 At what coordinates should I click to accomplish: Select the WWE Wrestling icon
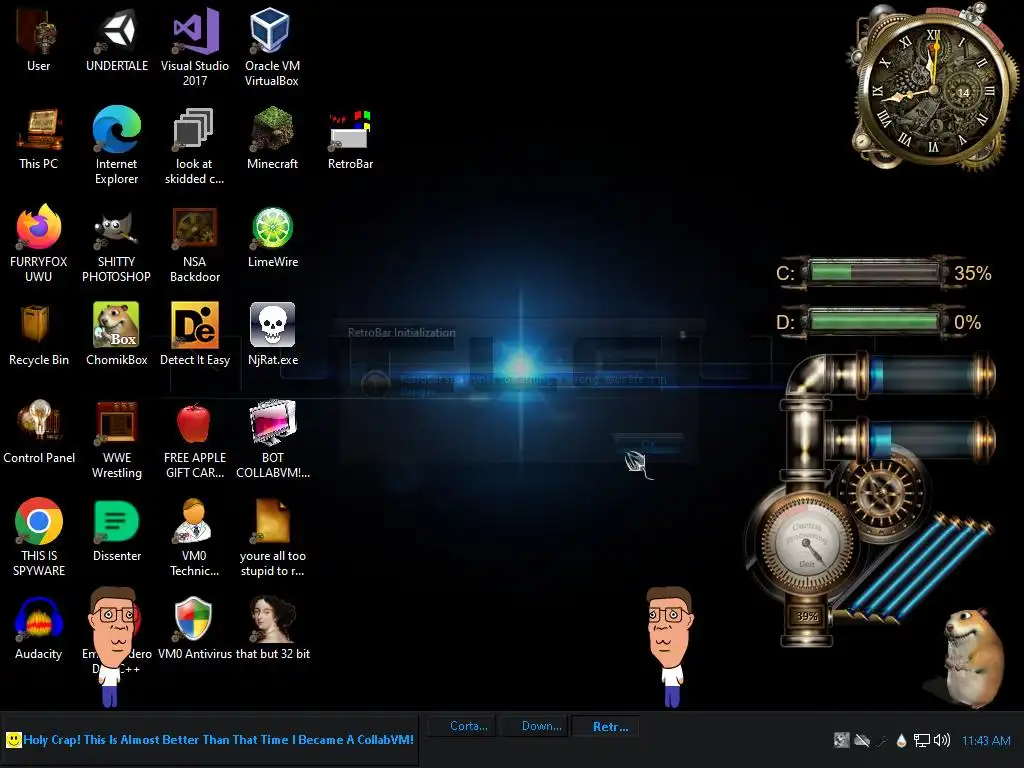click(116, 439)
